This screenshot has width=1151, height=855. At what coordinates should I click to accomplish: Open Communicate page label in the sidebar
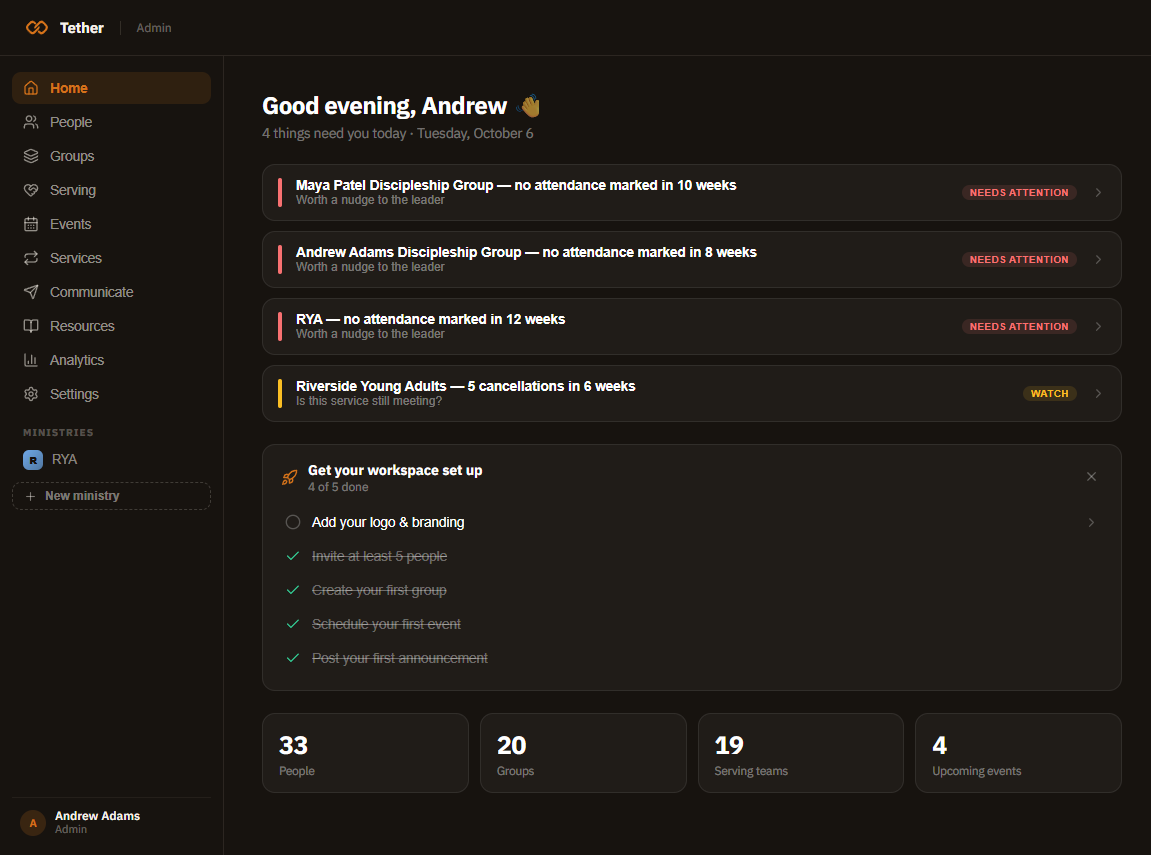click(92, 292)
